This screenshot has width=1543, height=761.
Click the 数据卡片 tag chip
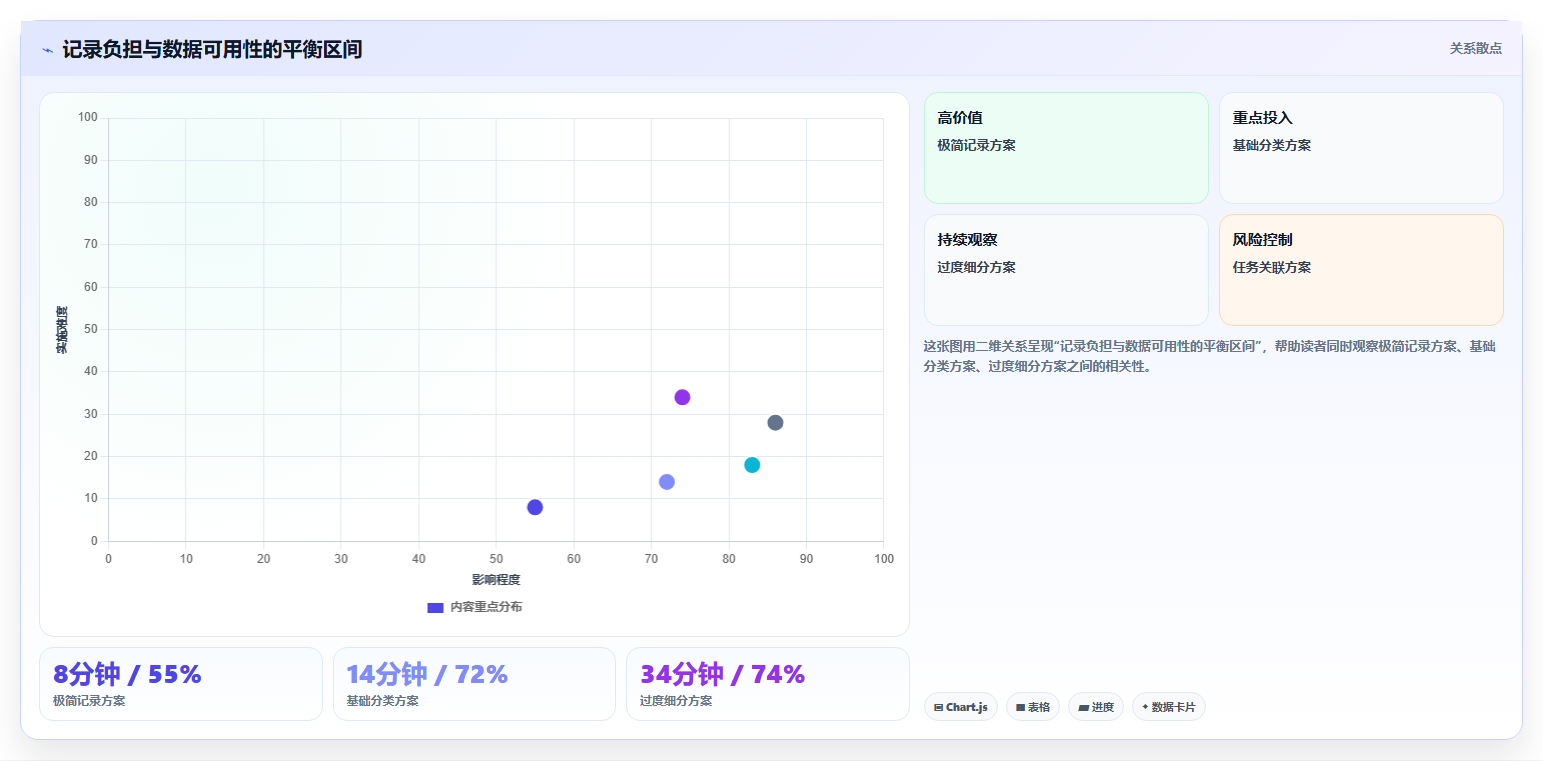(x=1169, y=707)
